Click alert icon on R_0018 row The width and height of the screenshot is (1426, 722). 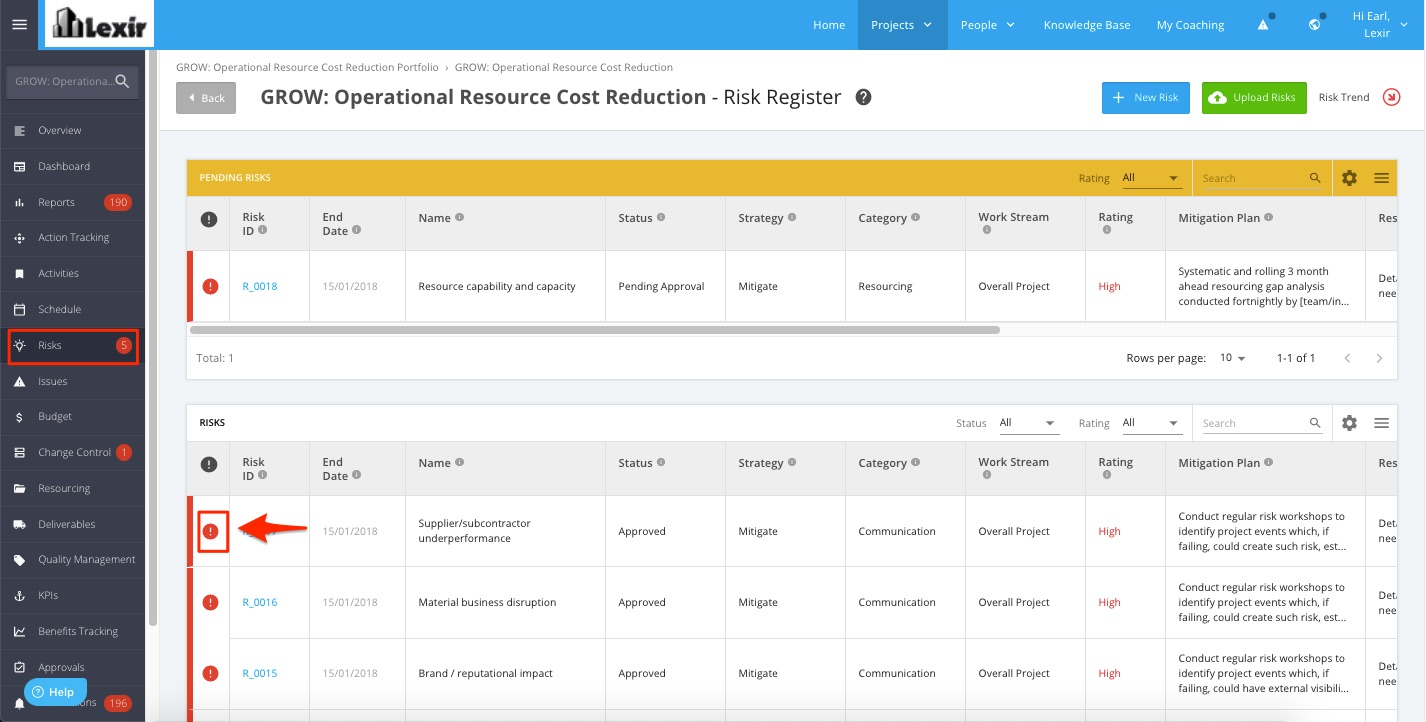210,286
